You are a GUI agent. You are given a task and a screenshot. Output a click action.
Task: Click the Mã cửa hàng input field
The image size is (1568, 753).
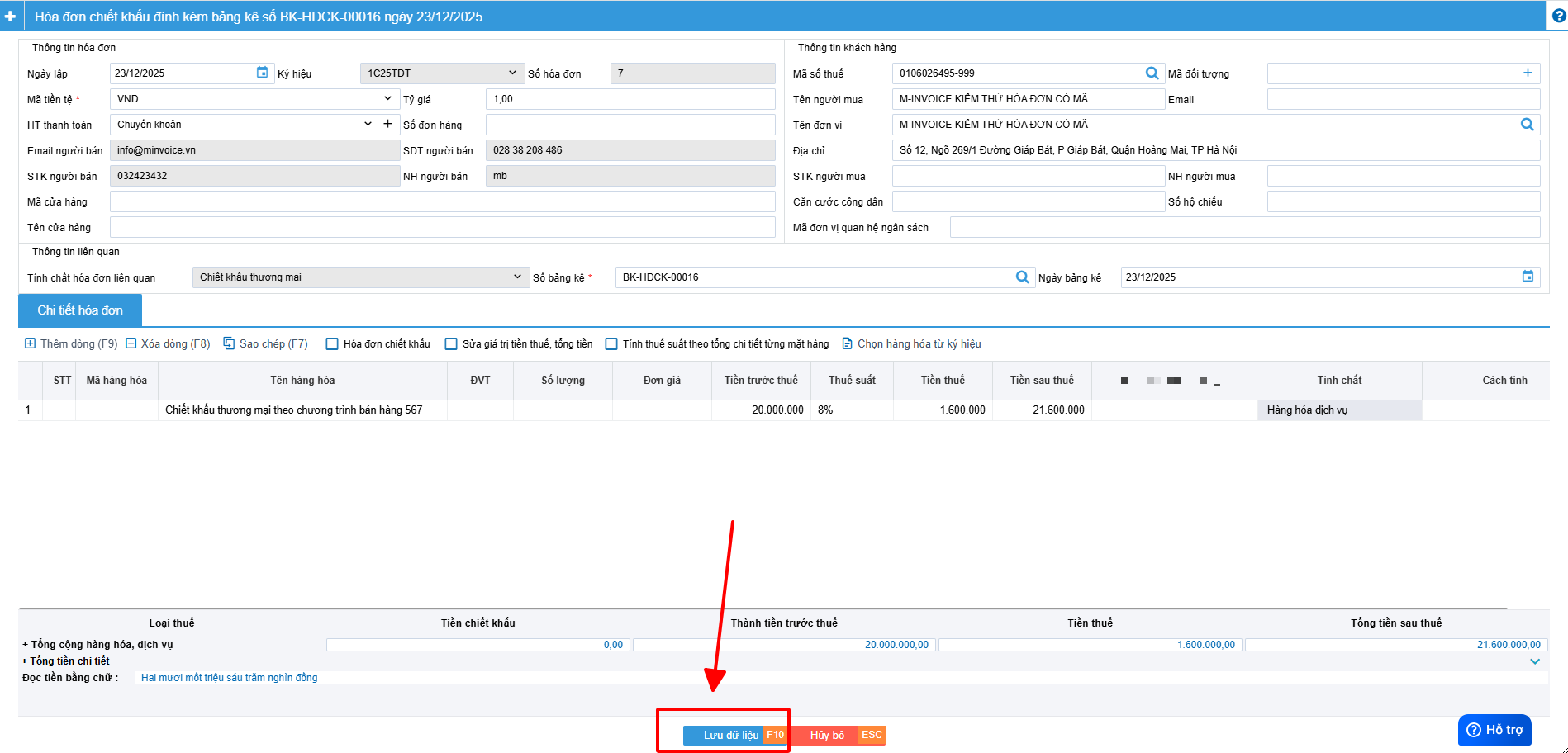442,202
